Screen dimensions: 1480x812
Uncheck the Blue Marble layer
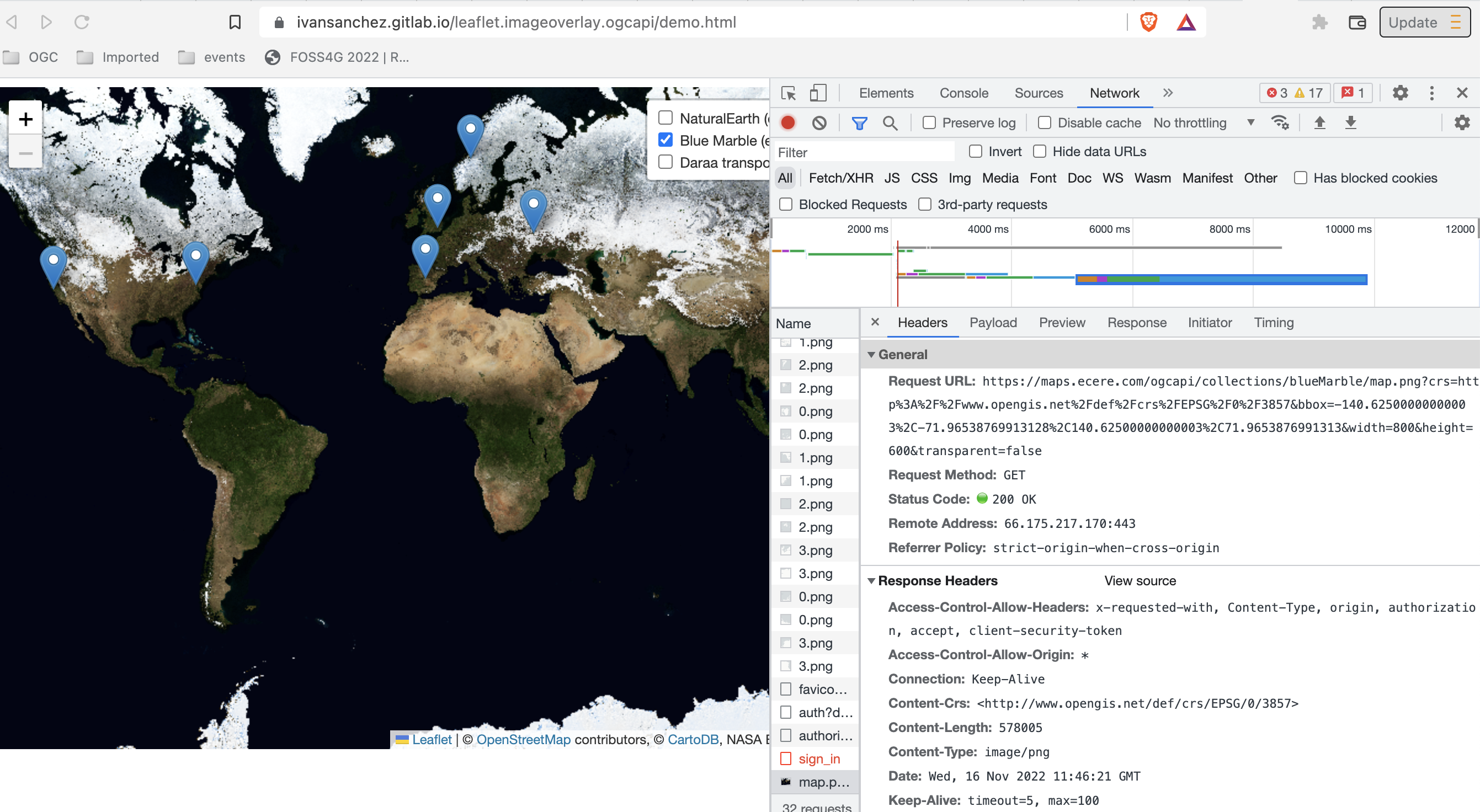pos(666,140)
